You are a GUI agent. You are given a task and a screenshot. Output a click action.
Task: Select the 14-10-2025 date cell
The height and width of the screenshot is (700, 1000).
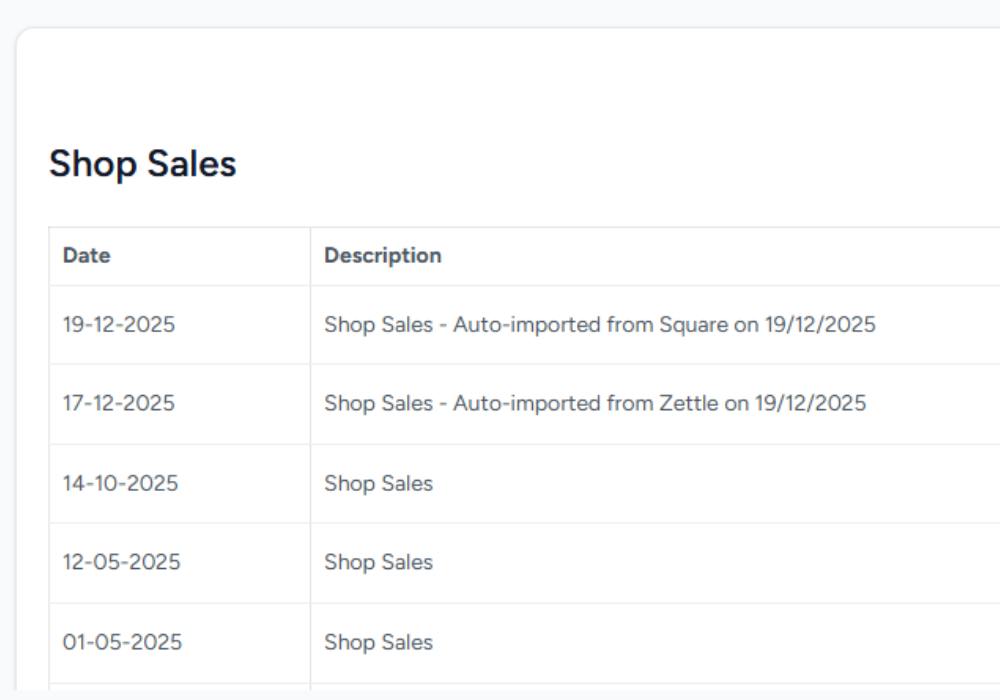pos(120,484)
